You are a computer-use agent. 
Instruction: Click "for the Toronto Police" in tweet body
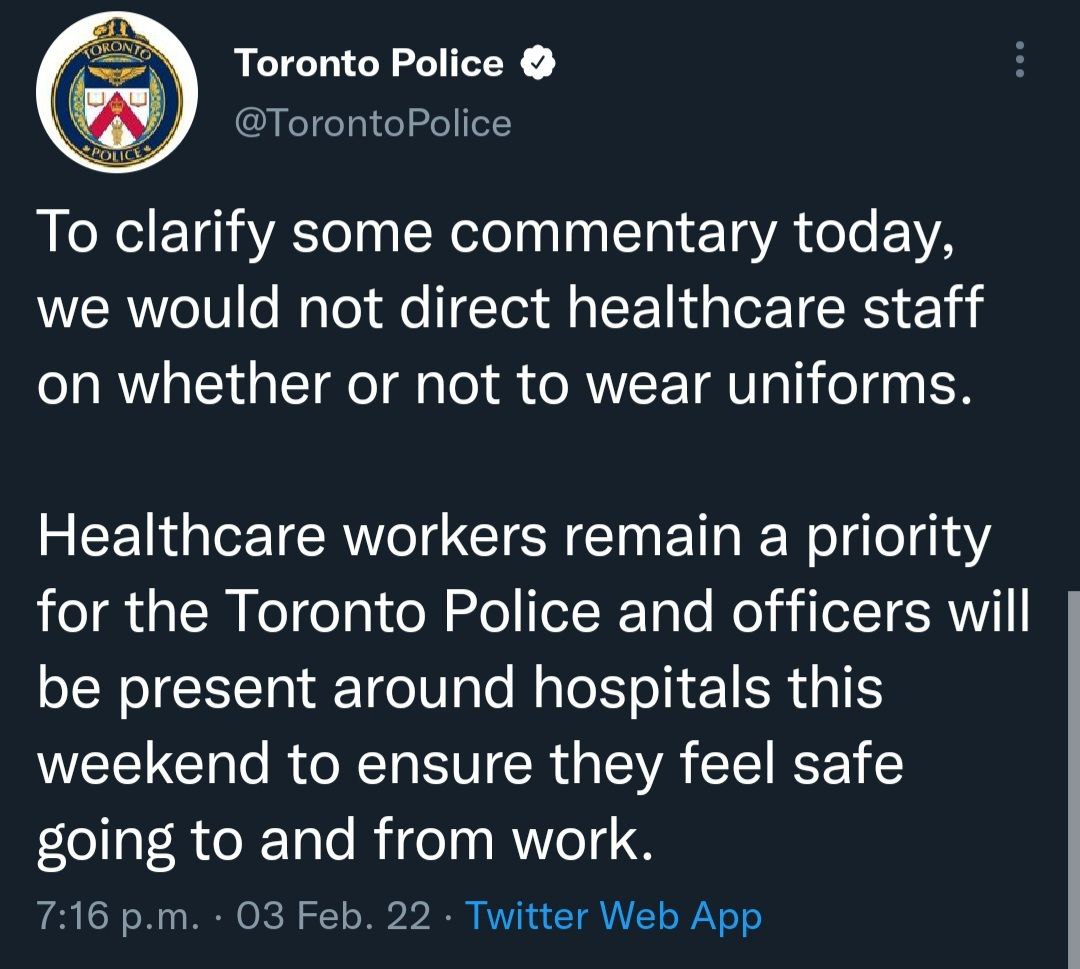click(318, 611)
